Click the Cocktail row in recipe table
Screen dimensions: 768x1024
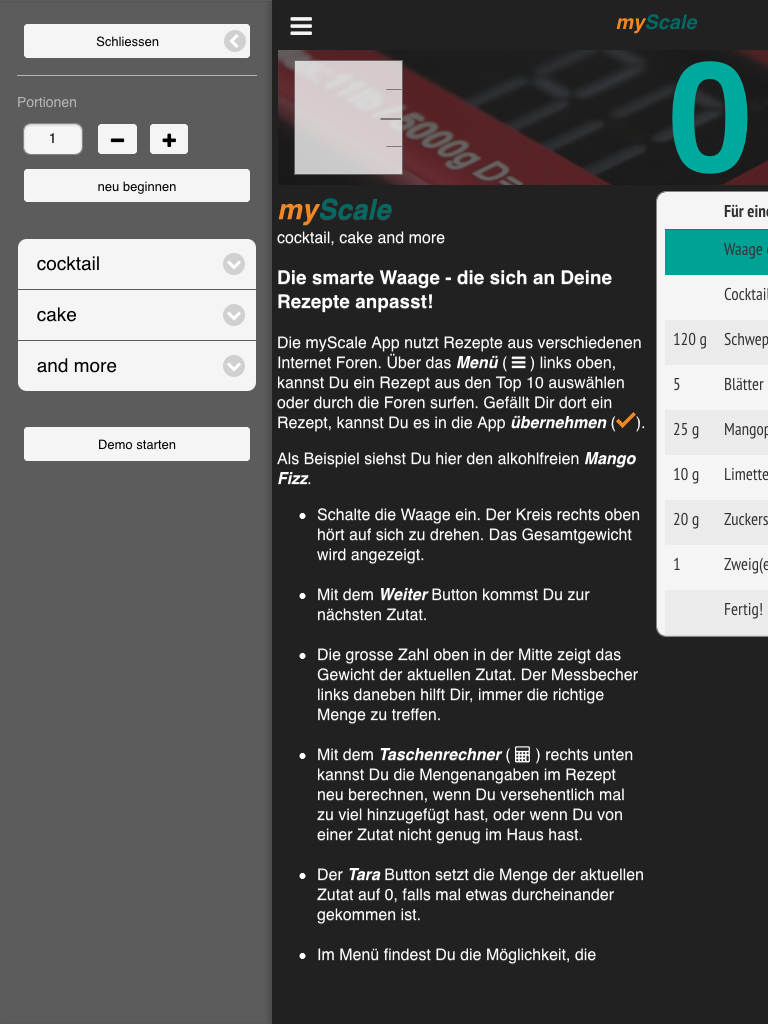coord(716,297)
